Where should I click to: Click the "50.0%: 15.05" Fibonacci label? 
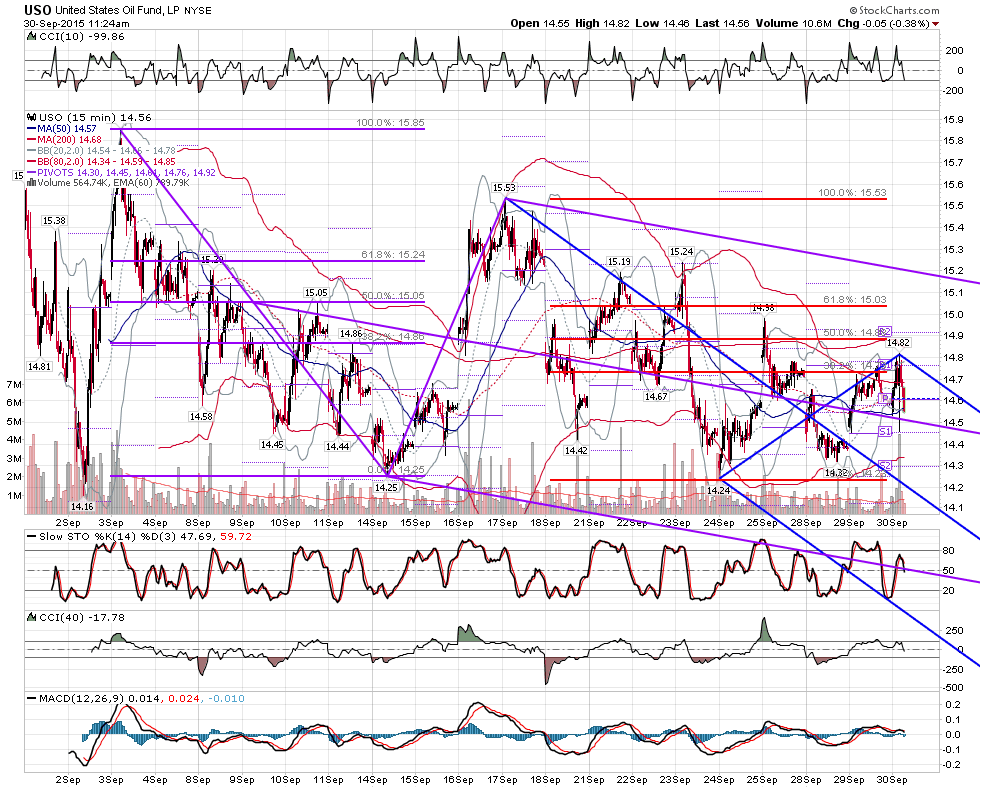pos(393,295)
